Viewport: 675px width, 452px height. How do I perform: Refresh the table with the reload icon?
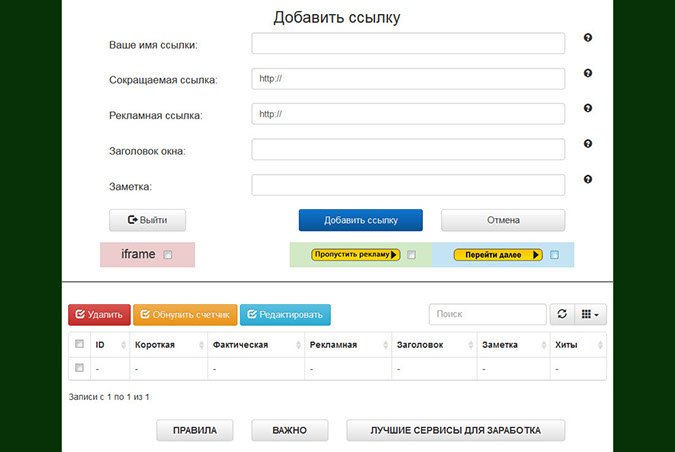[x=562, y=315]
